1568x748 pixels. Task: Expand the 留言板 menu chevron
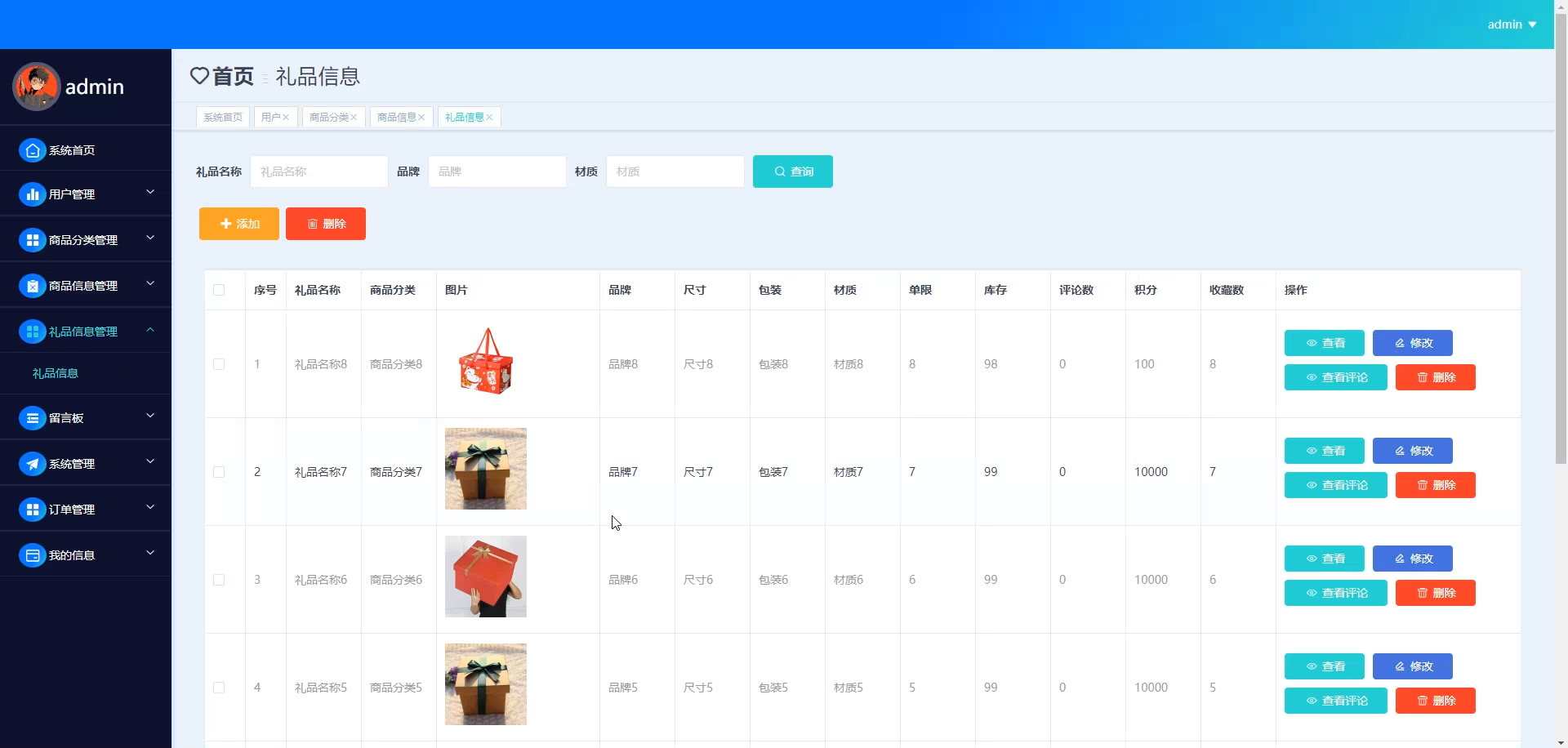tap(150, 416)
